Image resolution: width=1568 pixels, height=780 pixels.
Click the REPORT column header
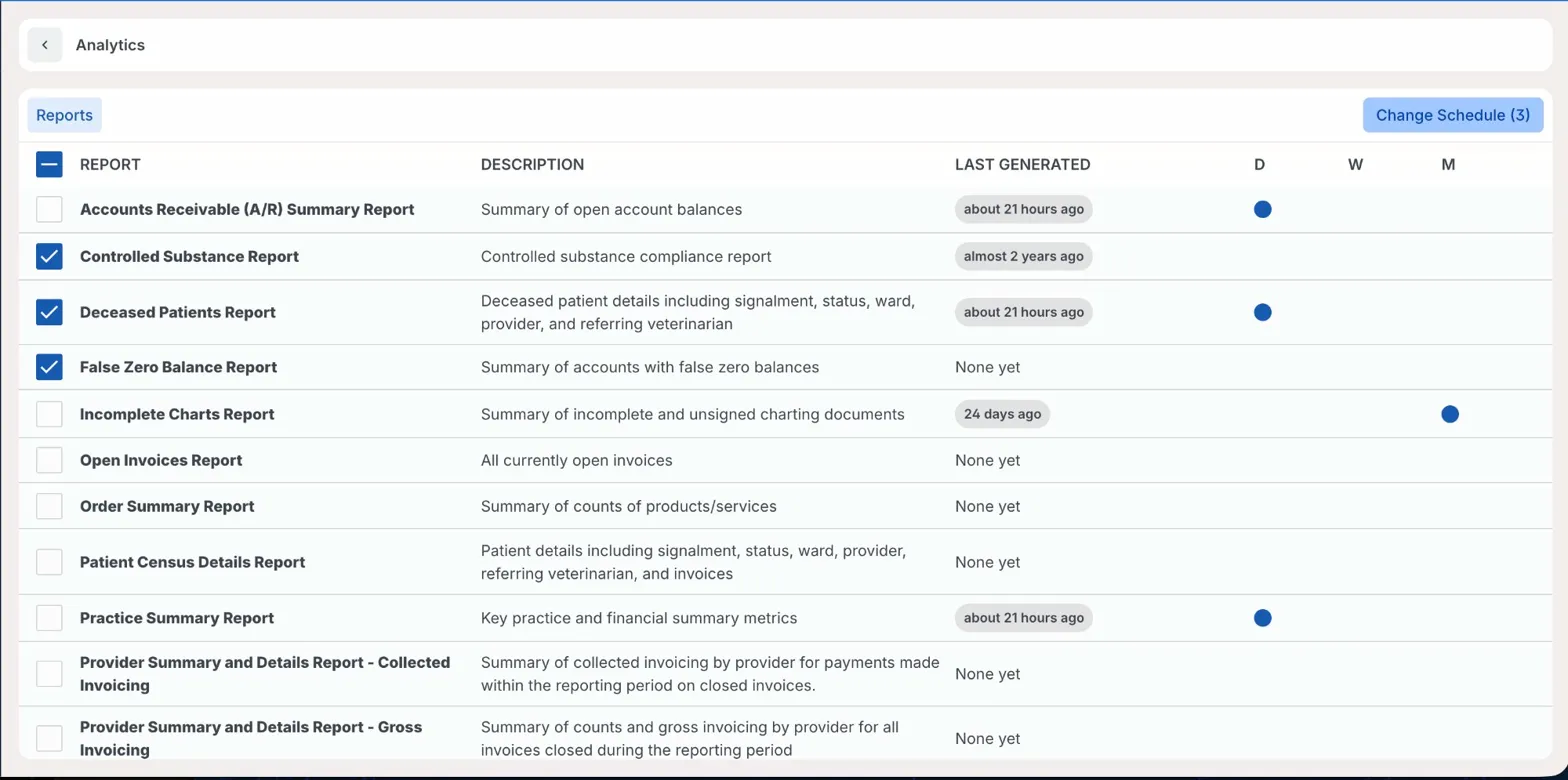click(x=110, y=165)
